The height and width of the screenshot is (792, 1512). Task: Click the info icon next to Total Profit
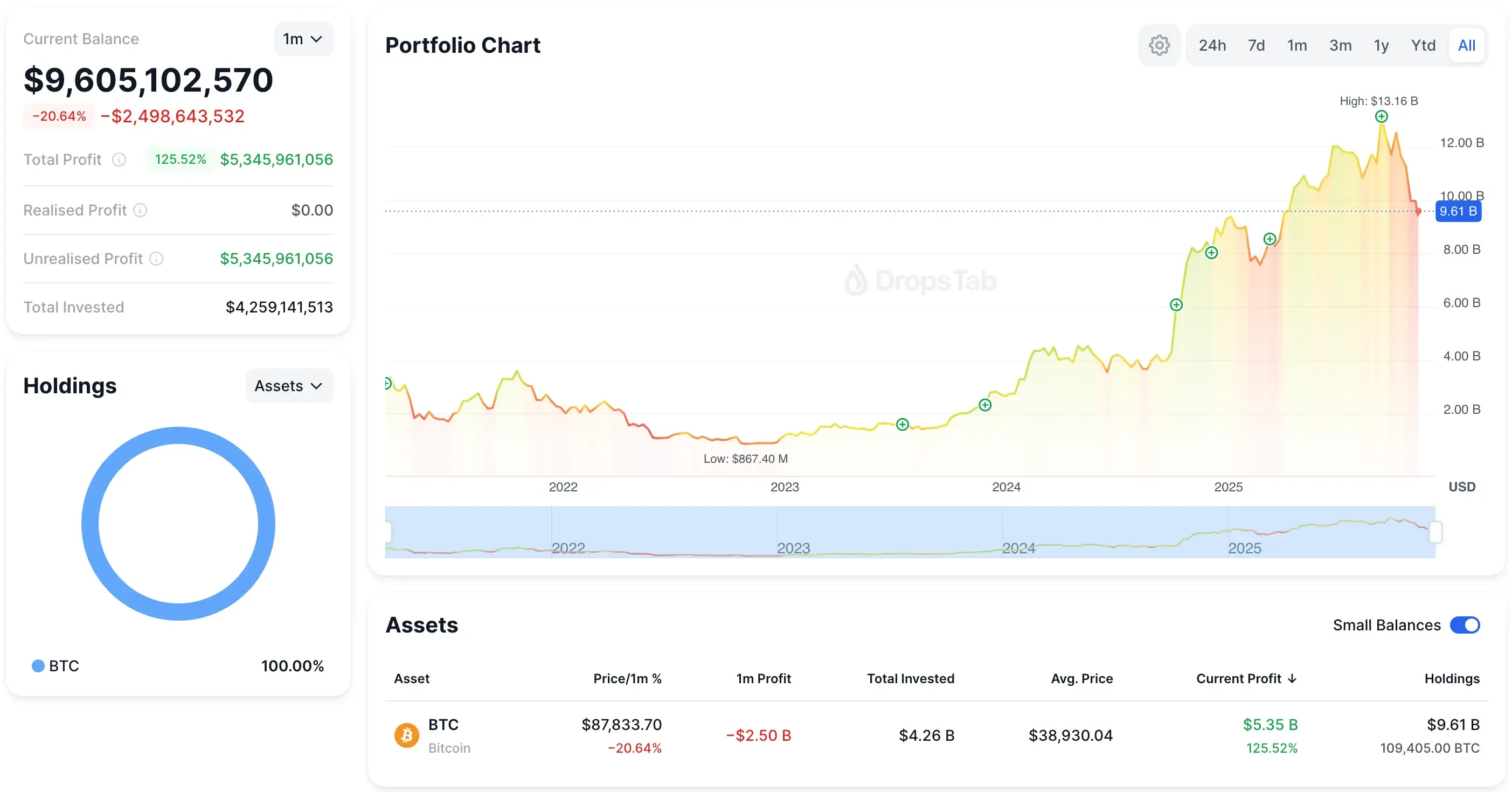[119, 159]
